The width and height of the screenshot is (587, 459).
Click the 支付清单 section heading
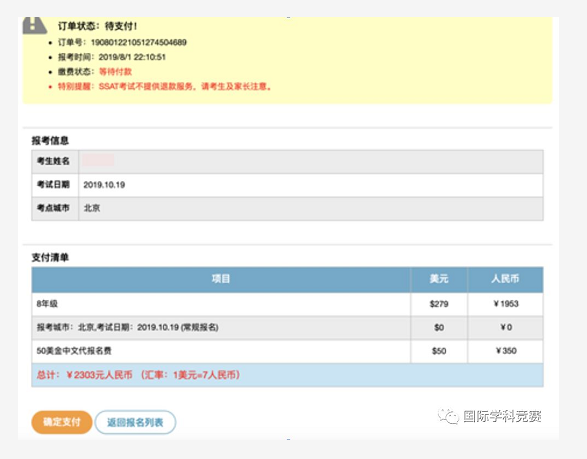50,257
